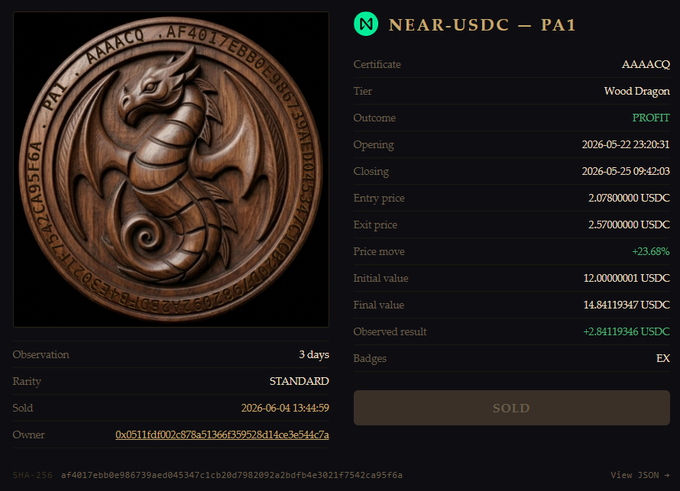Select the final value 14.84119347 USDC

click(627, 305)
